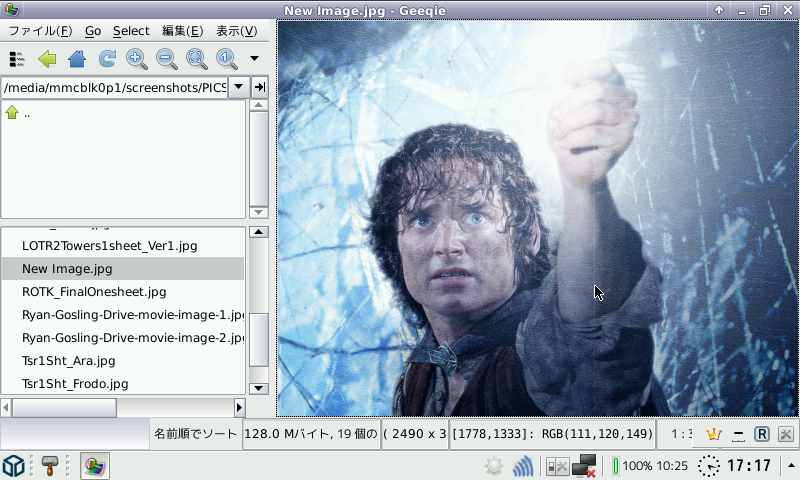Click the folder pane scroll-up arrow
Image resolution: width=800 pixels, height=480 pixels.
coord(259,105)
